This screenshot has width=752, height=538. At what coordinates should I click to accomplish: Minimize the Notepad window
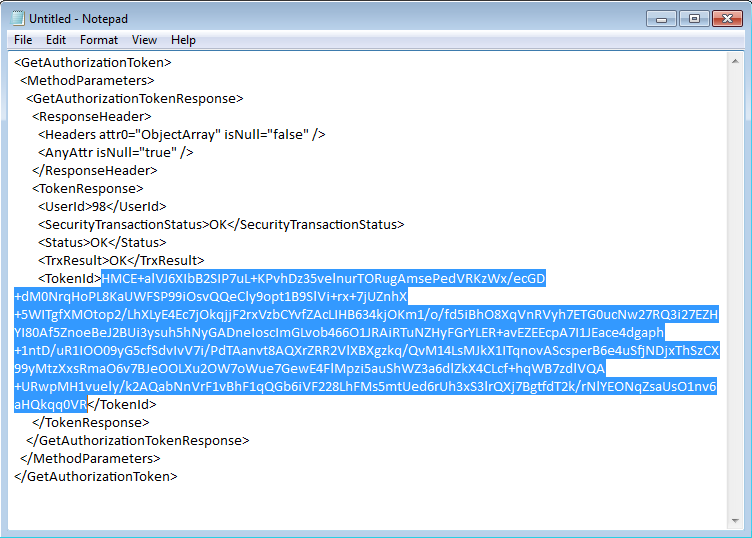click(x=661, y=19)
